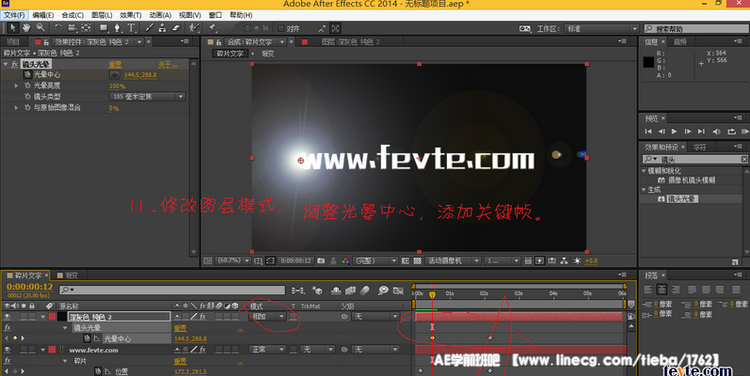Open 合成(C) menu
750x376 pixels.
pyautogui.click(x=73, y=15)
